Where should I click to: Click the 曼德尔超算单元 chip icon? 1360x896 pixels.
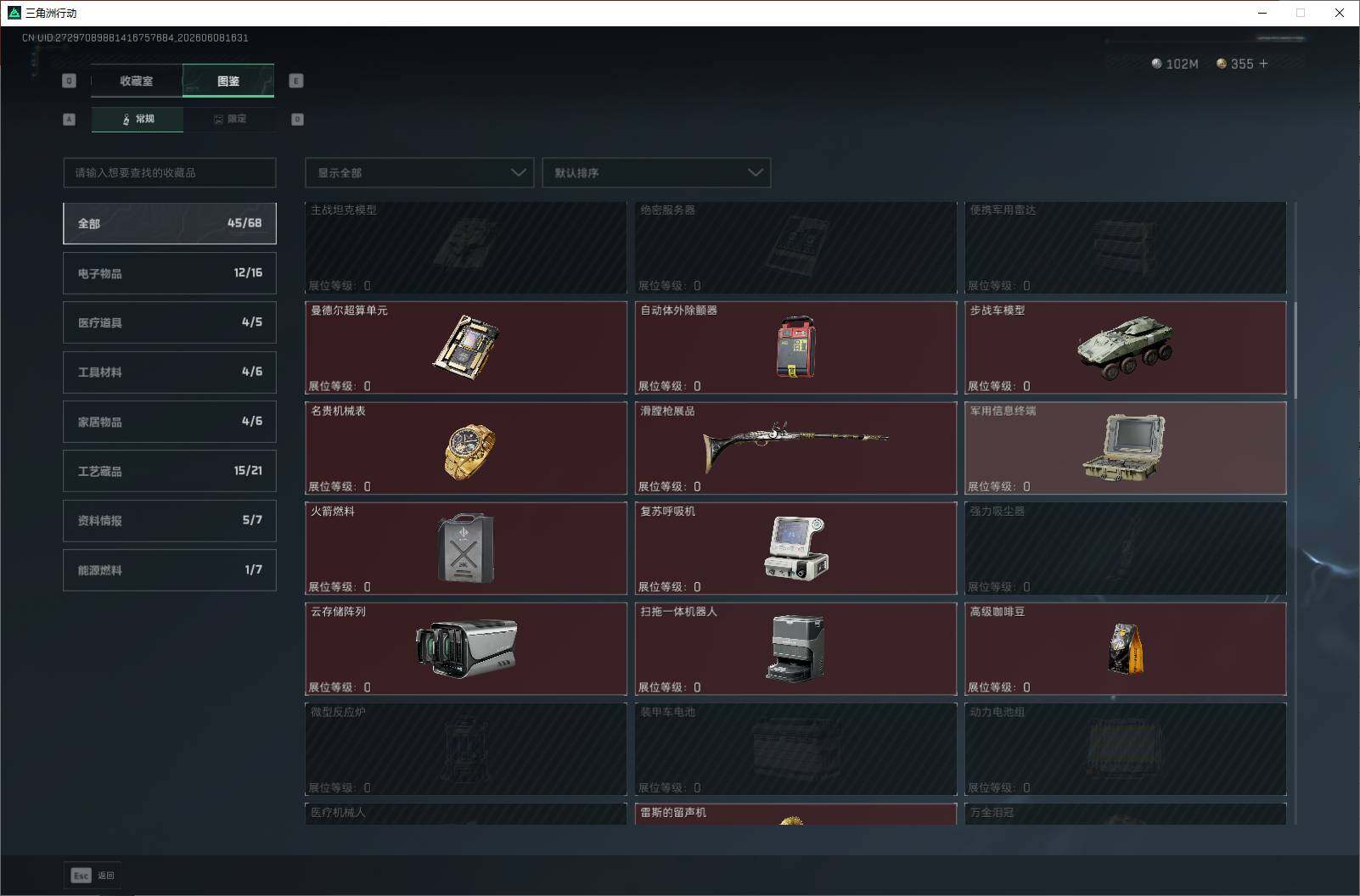click(465, 347)
